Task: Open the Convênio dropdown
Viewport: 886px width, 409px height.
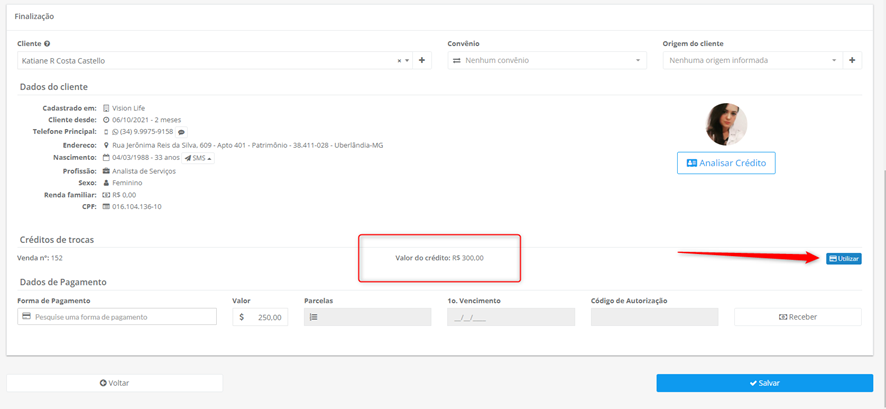Action: pos(547,60)
